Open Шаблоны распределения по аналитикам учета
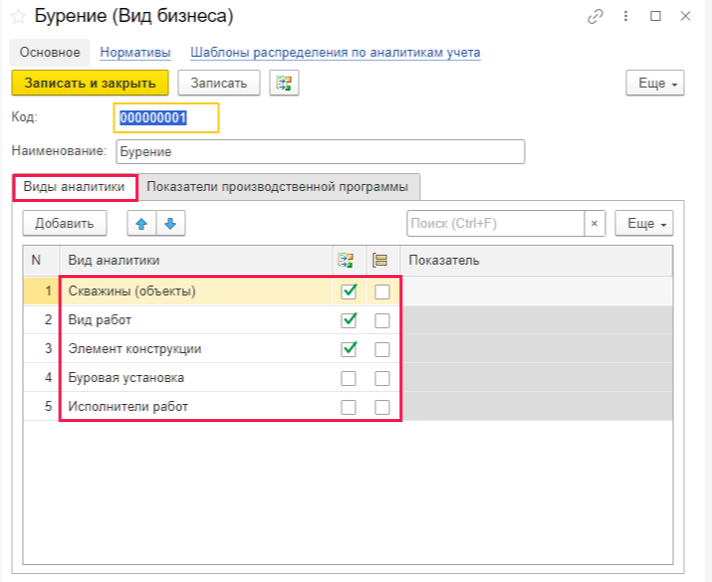 (335, 53)
